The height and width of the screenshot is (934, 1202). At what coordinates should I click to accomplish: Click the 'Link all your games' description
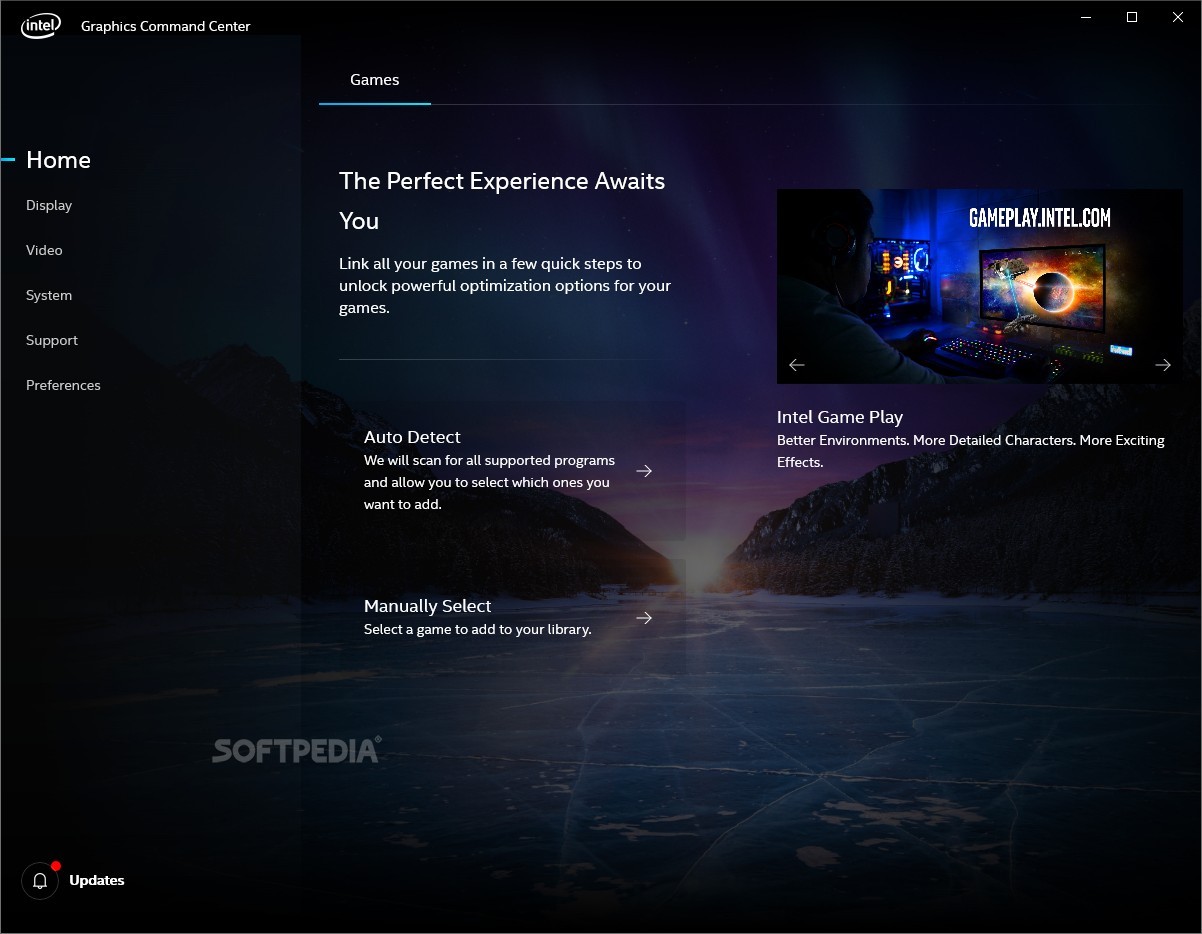(x=505, y=286)
